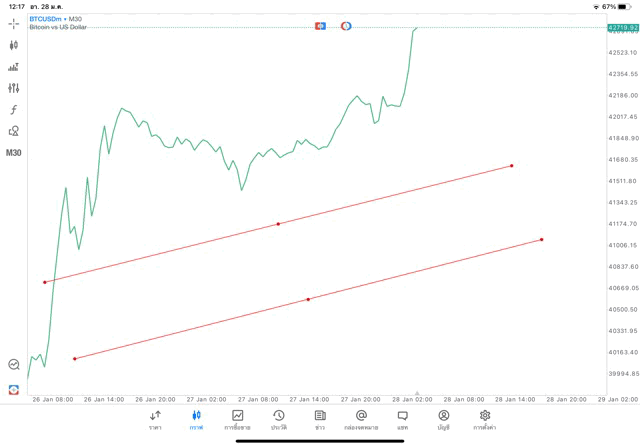Select the upper red trendline's middle anchor point
This screenshot has width=640, height=447.
coord(278,224)
